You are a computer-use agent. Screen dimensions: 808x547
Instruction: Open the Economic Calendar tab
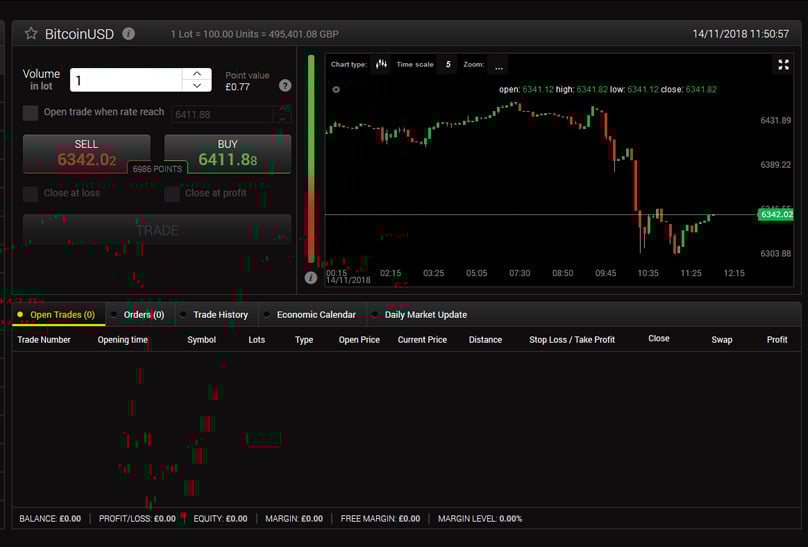tap(316, 315)
